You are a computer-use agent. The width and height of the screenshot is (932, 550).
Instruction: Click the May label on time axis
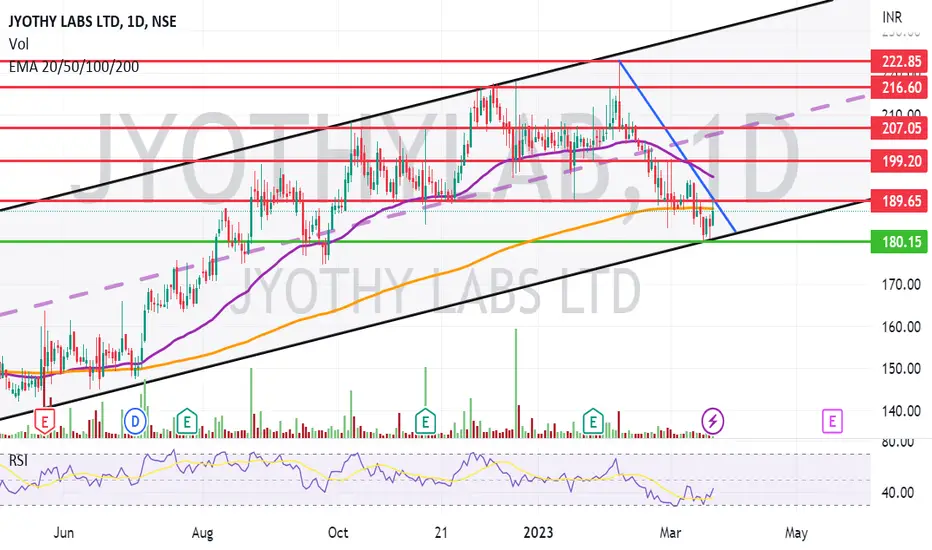pos(796,532)
